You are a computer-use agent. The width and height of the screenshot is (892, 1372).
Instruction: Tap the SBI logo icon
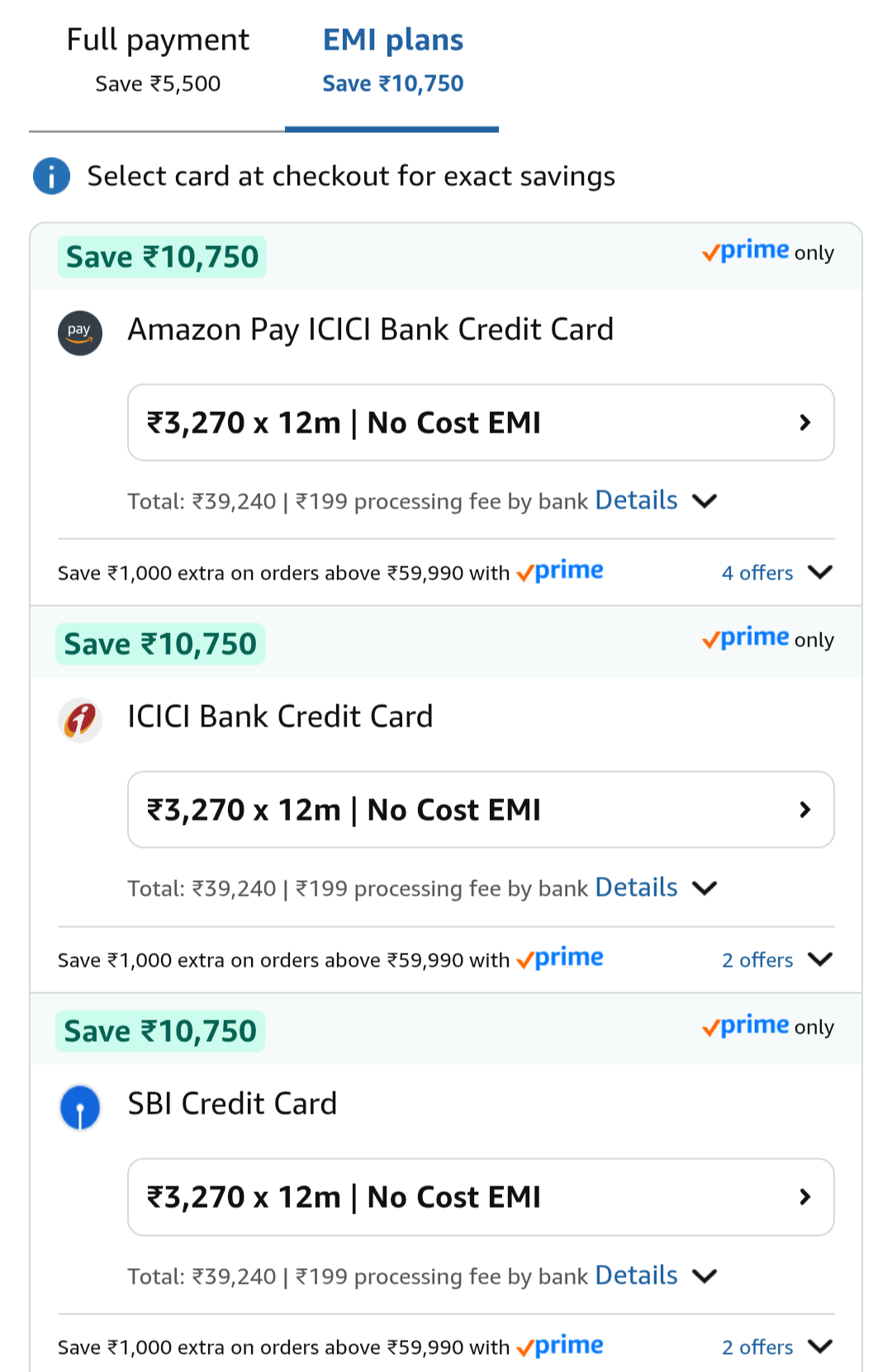pos(80,1107)
